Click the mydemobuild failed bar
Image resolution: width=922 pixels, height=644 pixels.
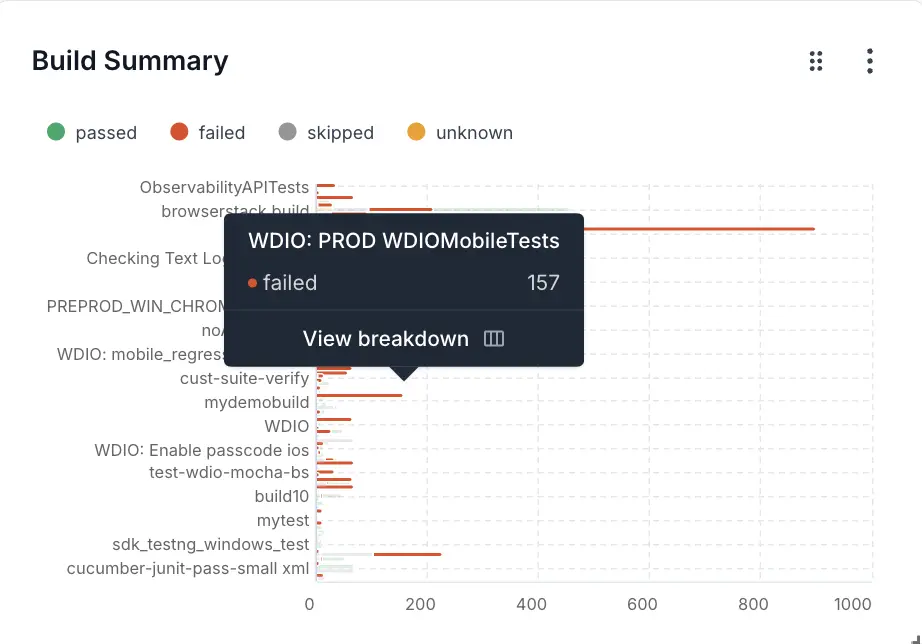360,395
